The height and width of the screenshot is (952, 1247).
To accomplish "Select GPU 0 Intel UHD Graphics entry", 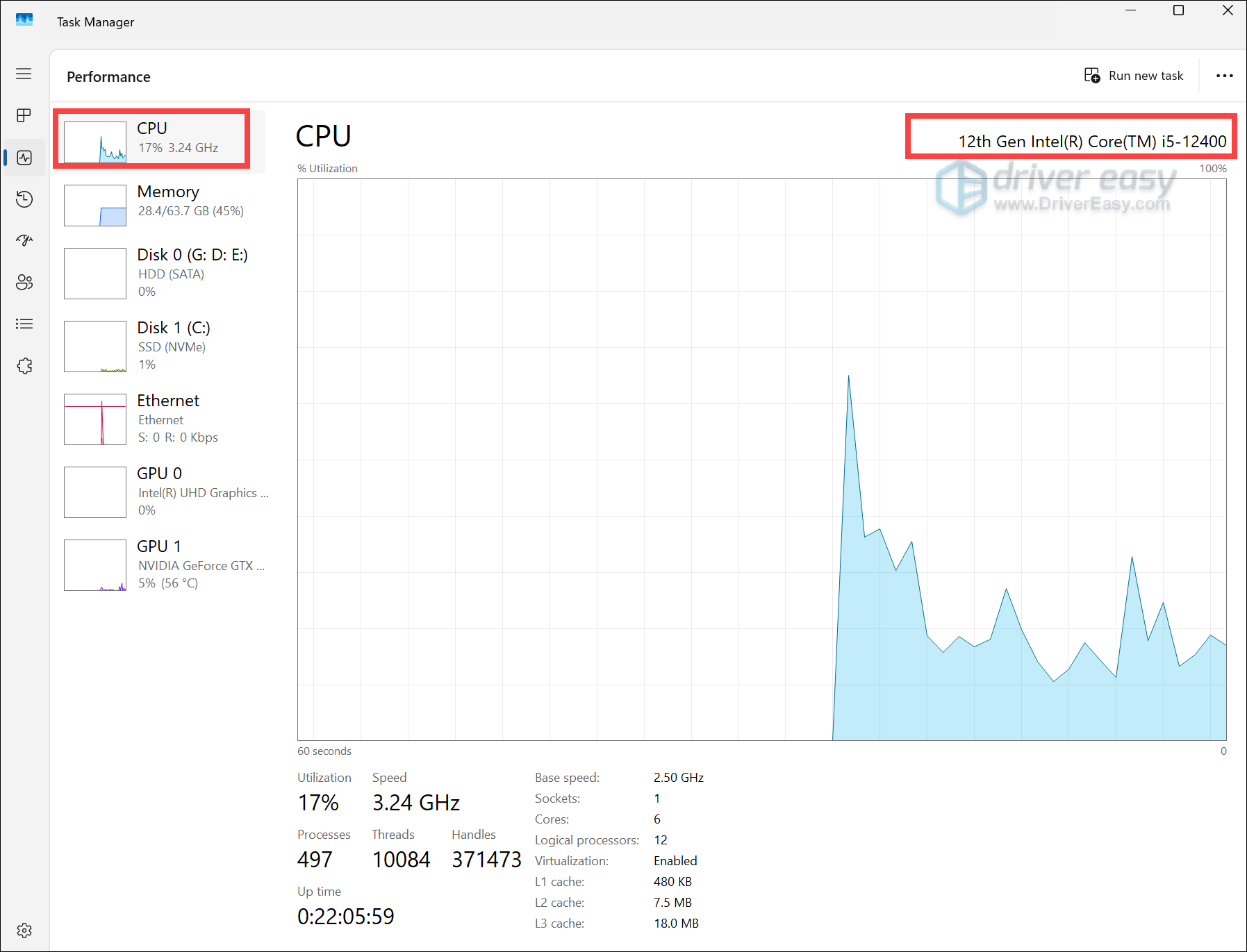I will pos(167,491).
